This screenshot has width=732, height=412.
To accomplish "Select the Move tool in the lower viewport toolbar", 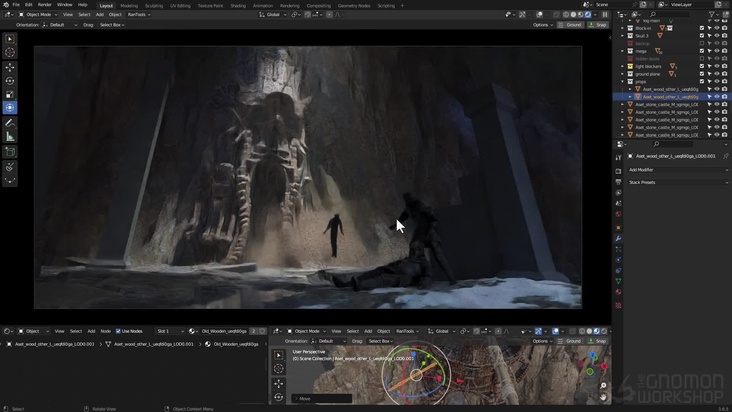I will 279,384.
